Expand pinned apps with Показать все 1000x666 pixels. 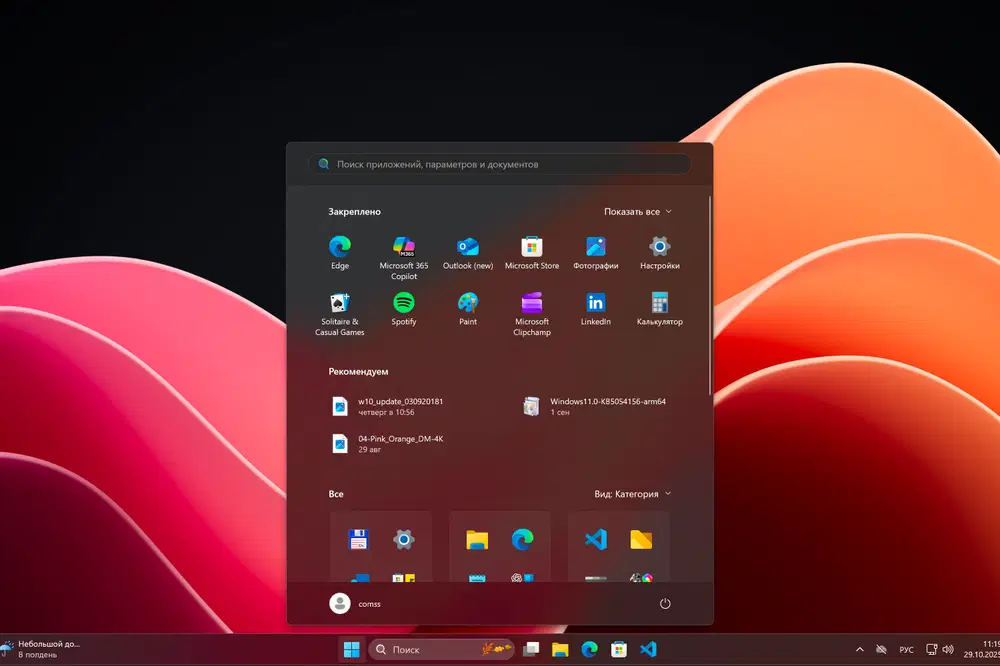pos(638,211)
